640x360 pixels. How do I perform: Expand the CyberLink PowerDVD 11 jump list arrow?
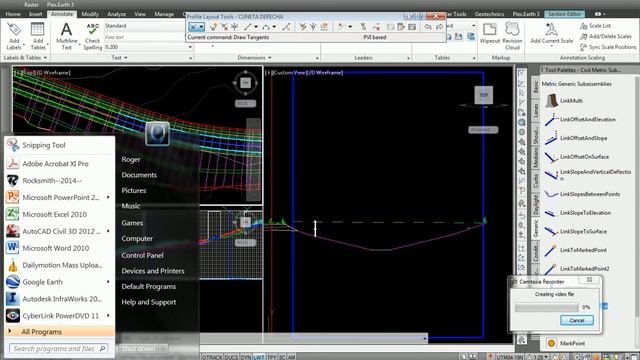[x=108, y=316]
